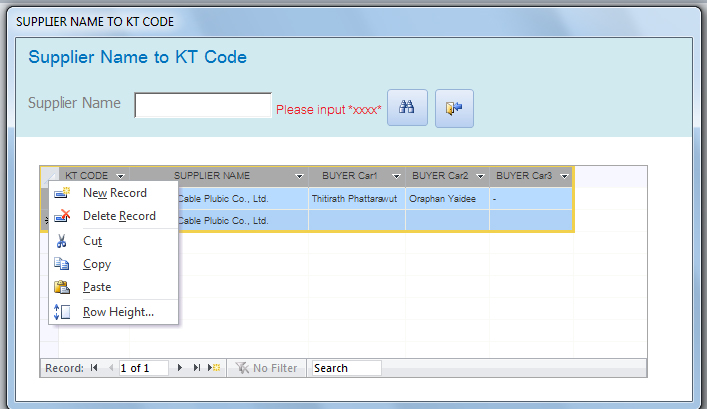The image size is (707, 409).
Task: Go to last record navigation arrow
Action: pyautogui.click(x=196, y=368)
